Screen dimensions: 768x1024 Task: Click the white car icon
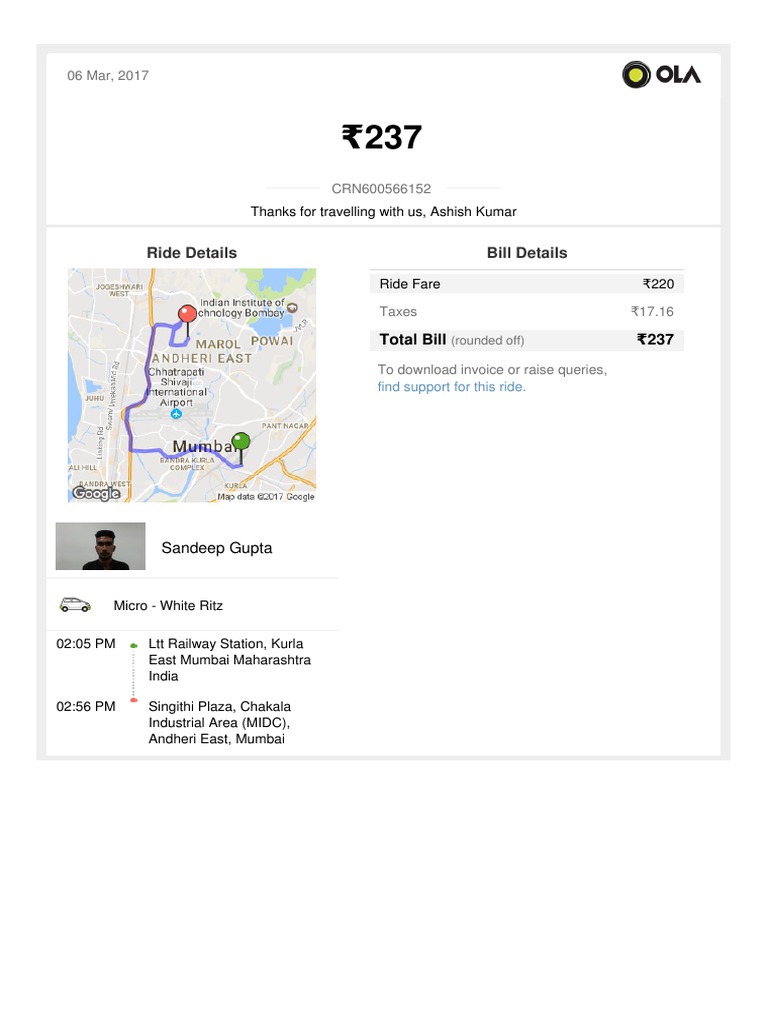[75, 605]
